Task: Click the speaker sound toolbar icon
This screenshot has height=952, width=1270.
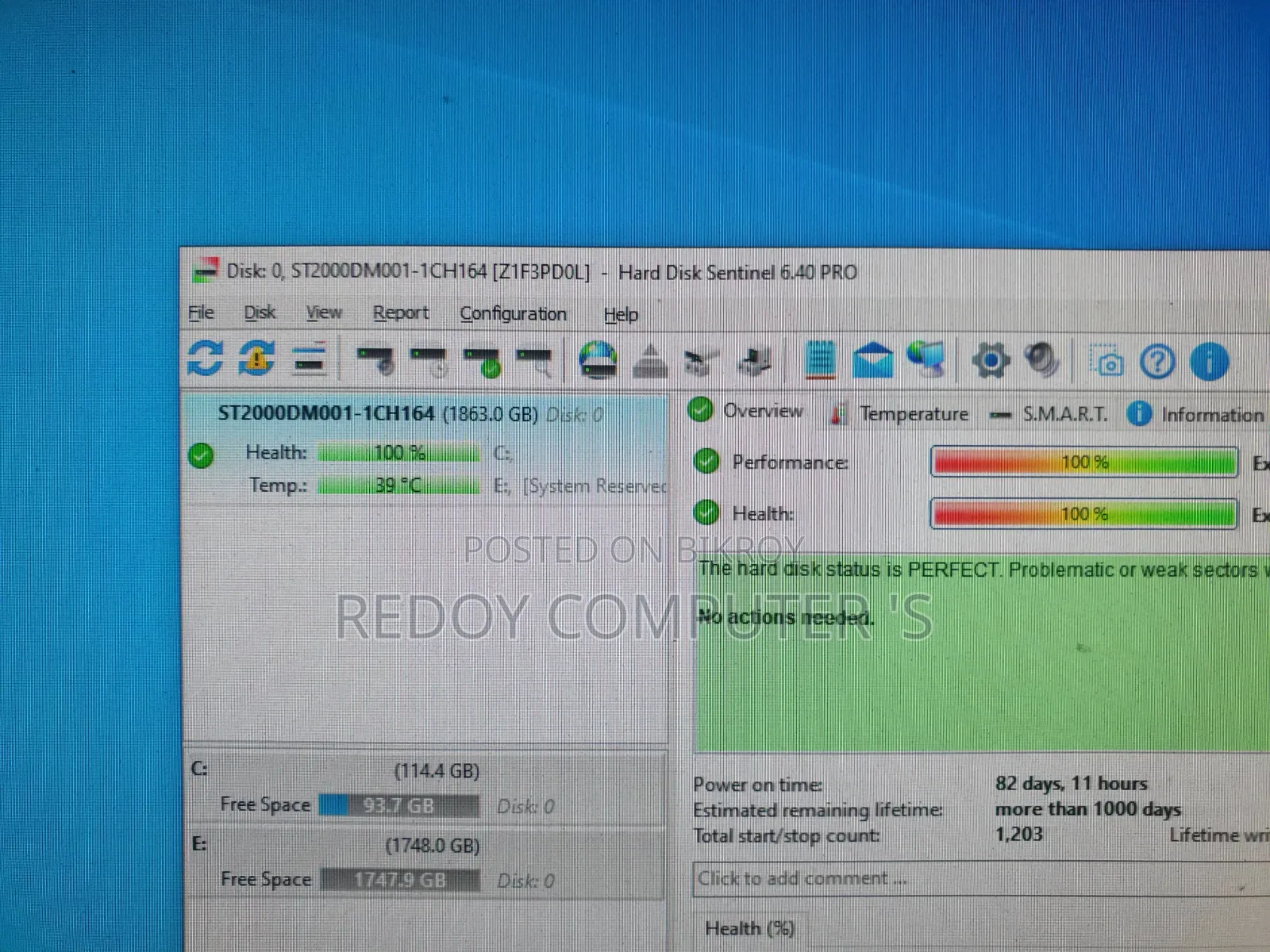Action: [1041, 361]
